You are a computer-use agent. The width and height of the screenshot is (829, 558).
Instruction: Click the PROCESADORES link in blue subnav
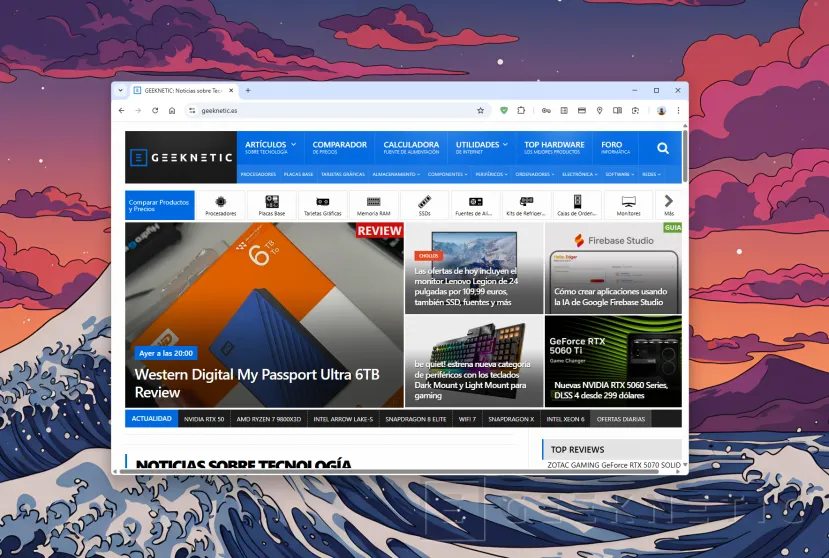tap(258, 174)
